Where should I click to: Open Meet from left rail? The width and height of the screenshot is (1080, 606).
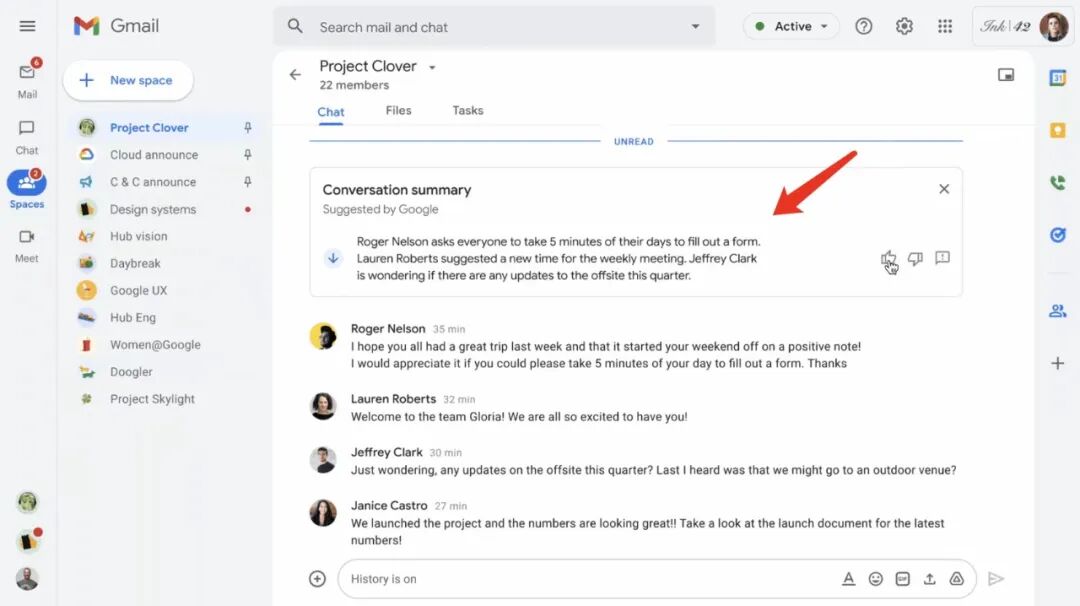27,247
